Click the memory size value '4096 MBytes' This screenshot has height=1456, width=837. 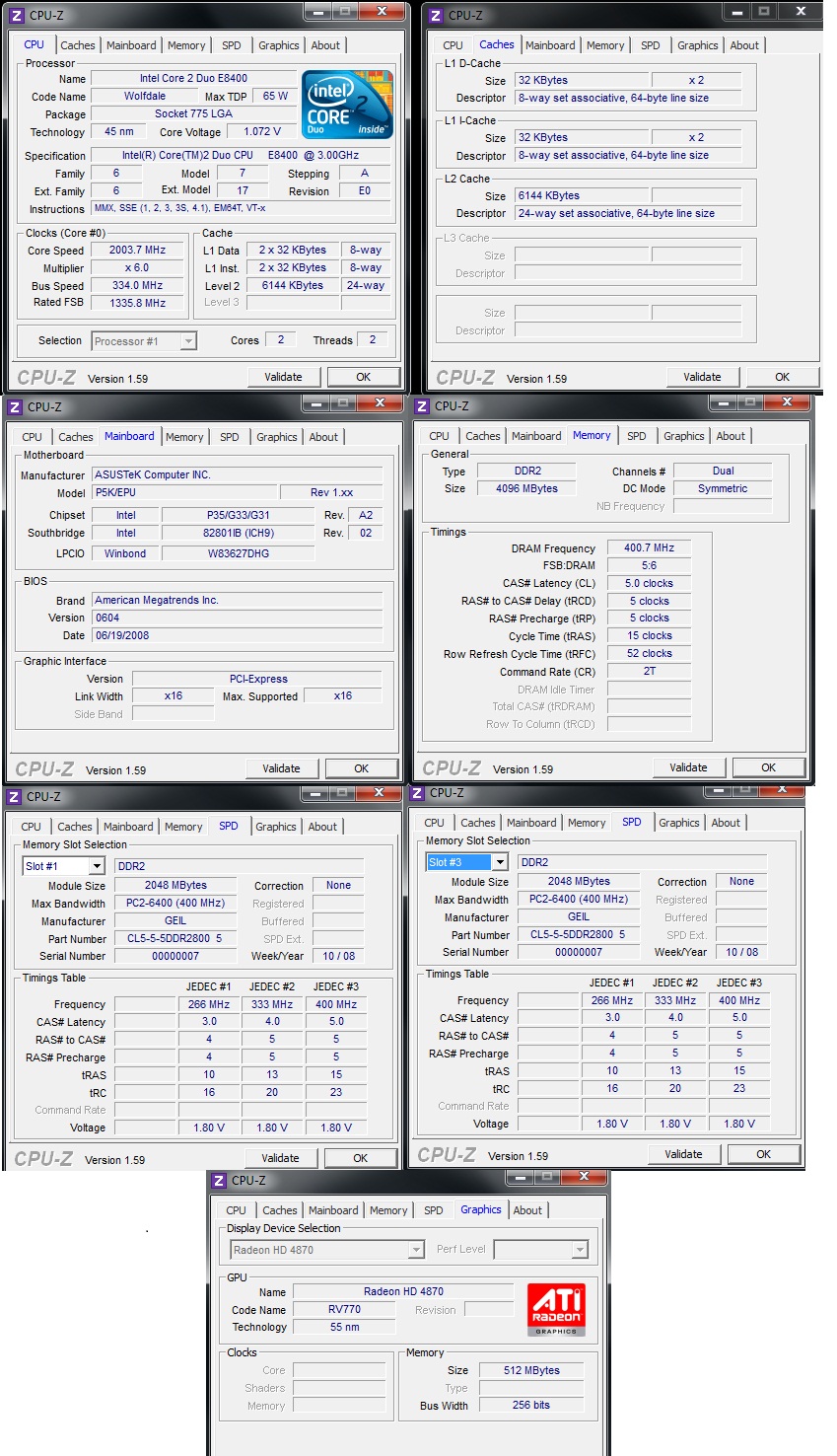[x=527, y=488]
